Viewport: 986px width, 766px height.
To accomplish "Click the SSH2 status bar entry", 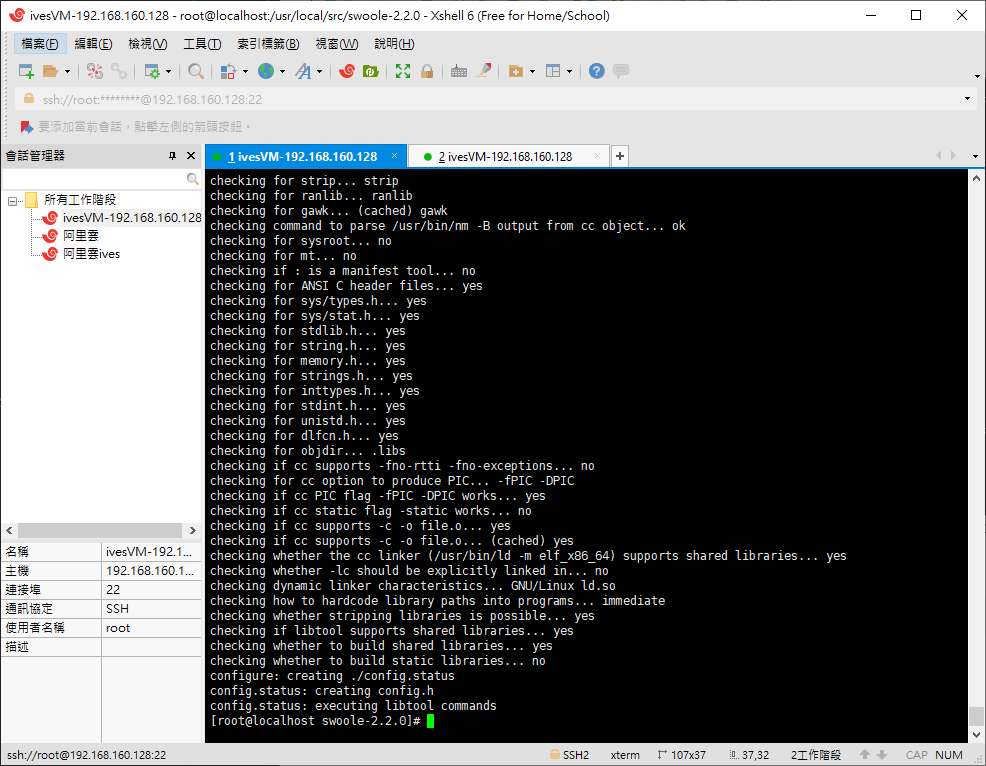I will tap(570, 755).
